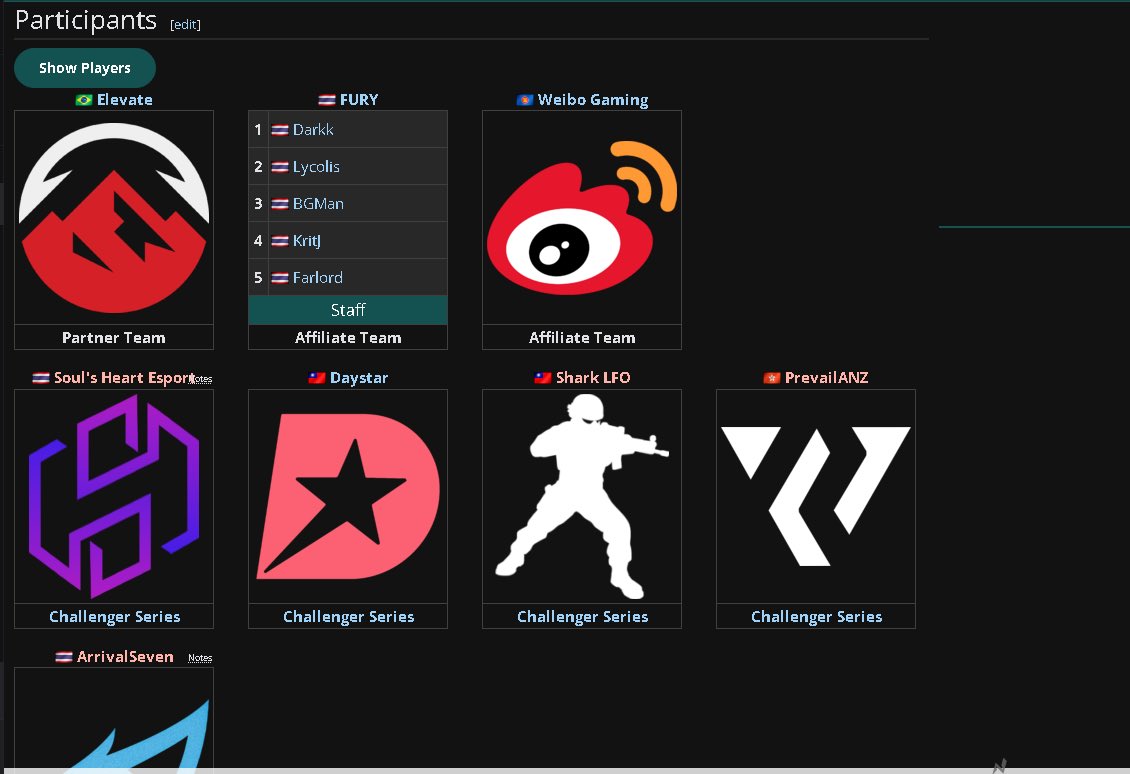Click the Hong Kong flag beside PrevailANZ
This screenshot has height=774, width=1130.
tap(772, 378)
